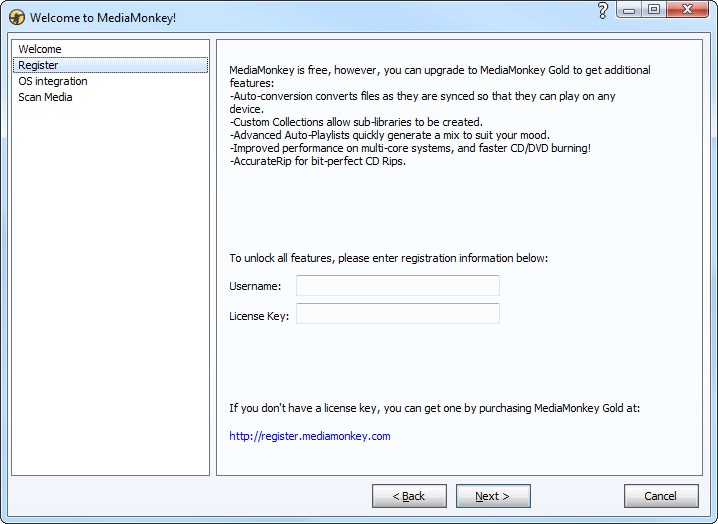Click the 'Welcome to MediaMonkey!' title text
This screenshot has height=524, width=718.
pyautogui.click(x=103, y=18)
